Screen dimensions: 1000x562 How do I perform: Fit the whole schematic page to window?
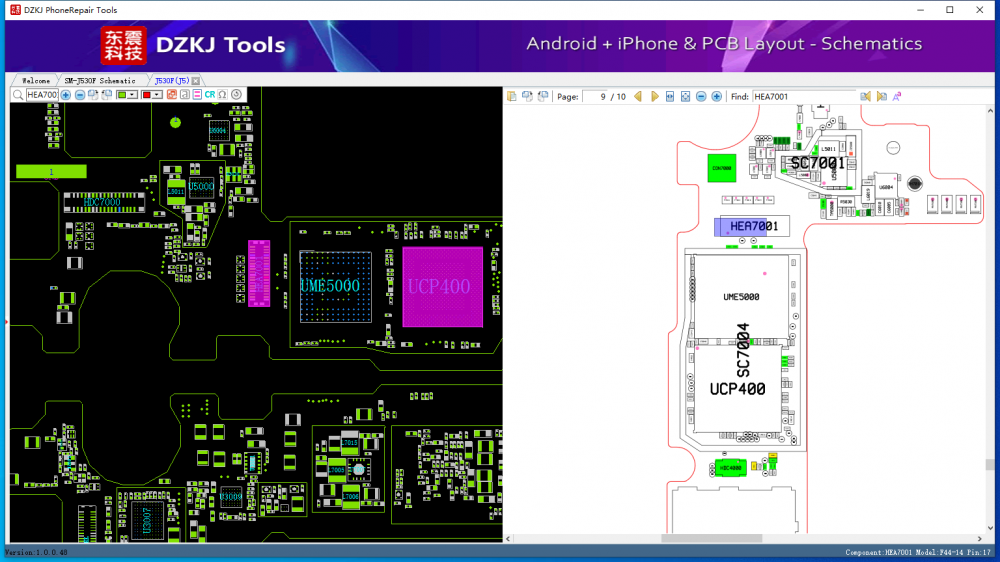tap(686, 96)
